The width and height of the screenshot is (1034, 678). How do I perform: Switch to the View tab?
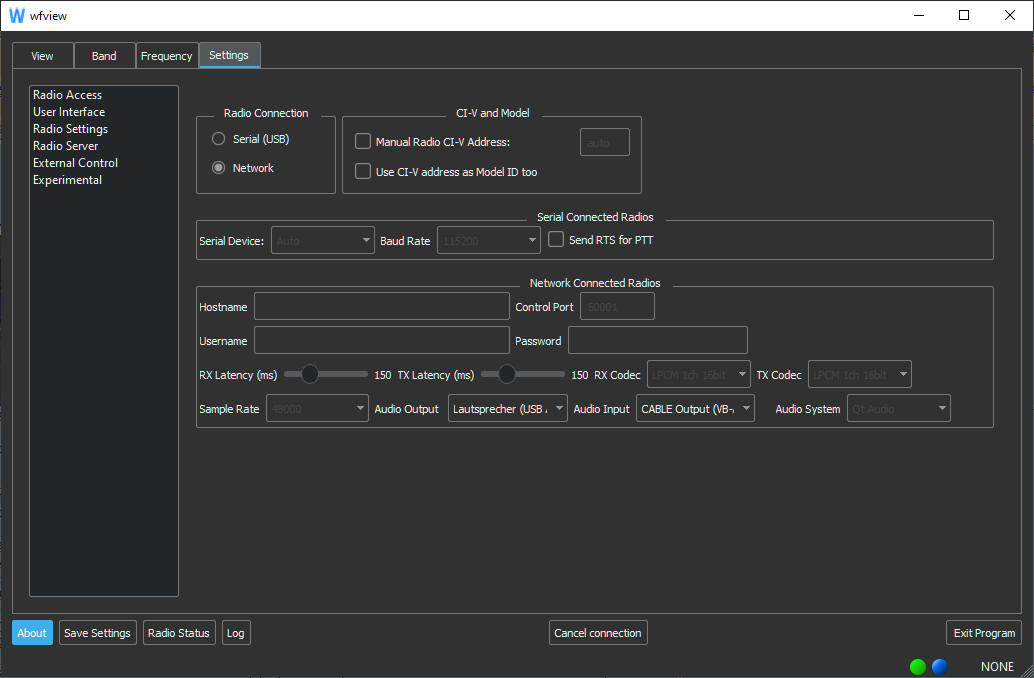[42, 56]
